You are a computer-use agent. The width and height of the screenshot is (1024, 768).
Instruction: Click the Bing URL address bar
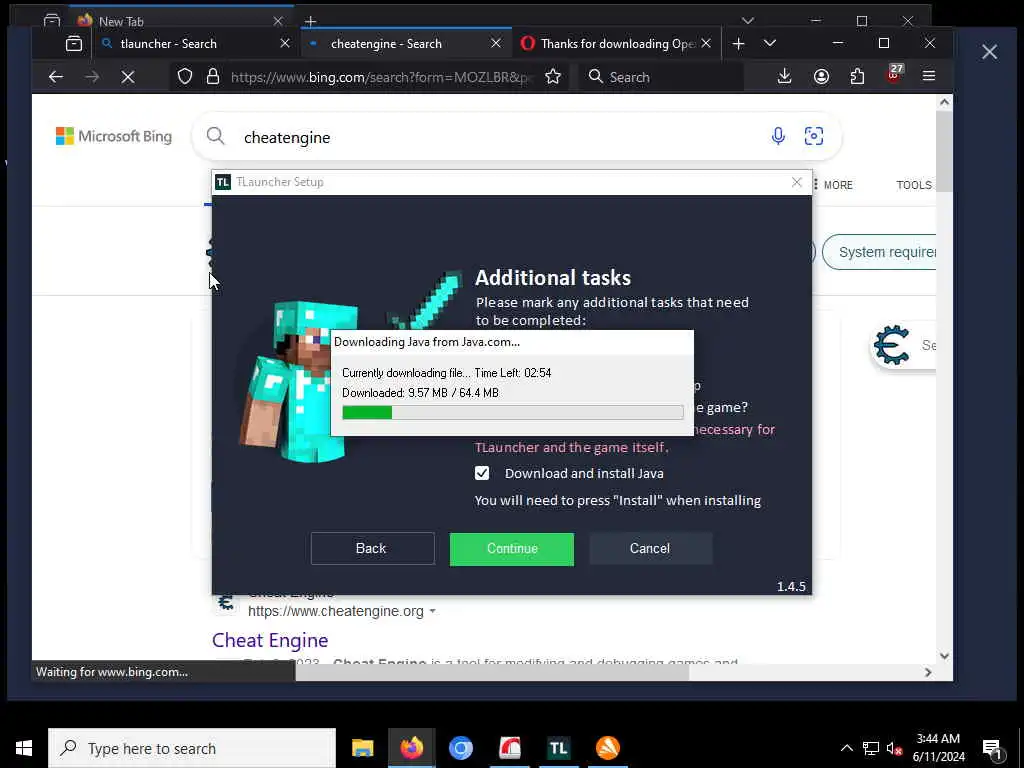[379, 77]
